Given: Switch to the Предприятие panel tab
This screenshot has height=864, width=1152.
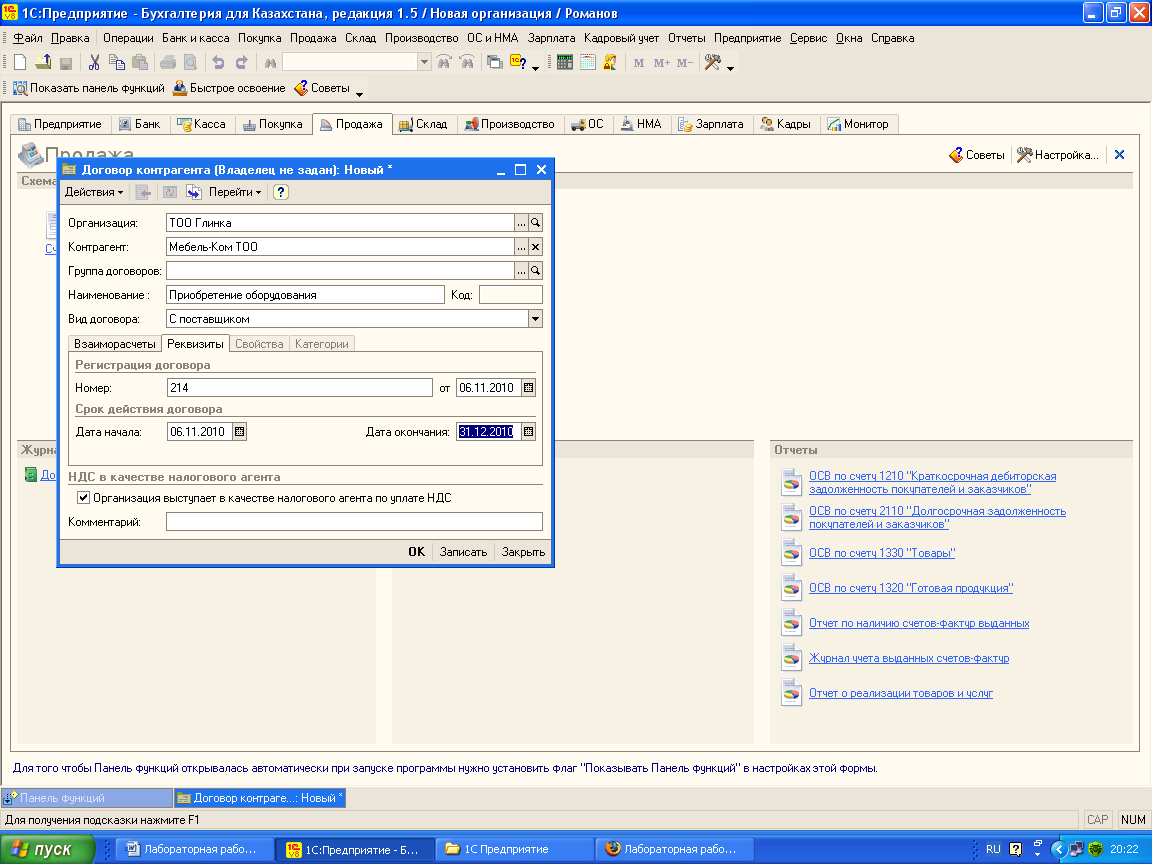Looking at the screenshot, I should point(60,124).
